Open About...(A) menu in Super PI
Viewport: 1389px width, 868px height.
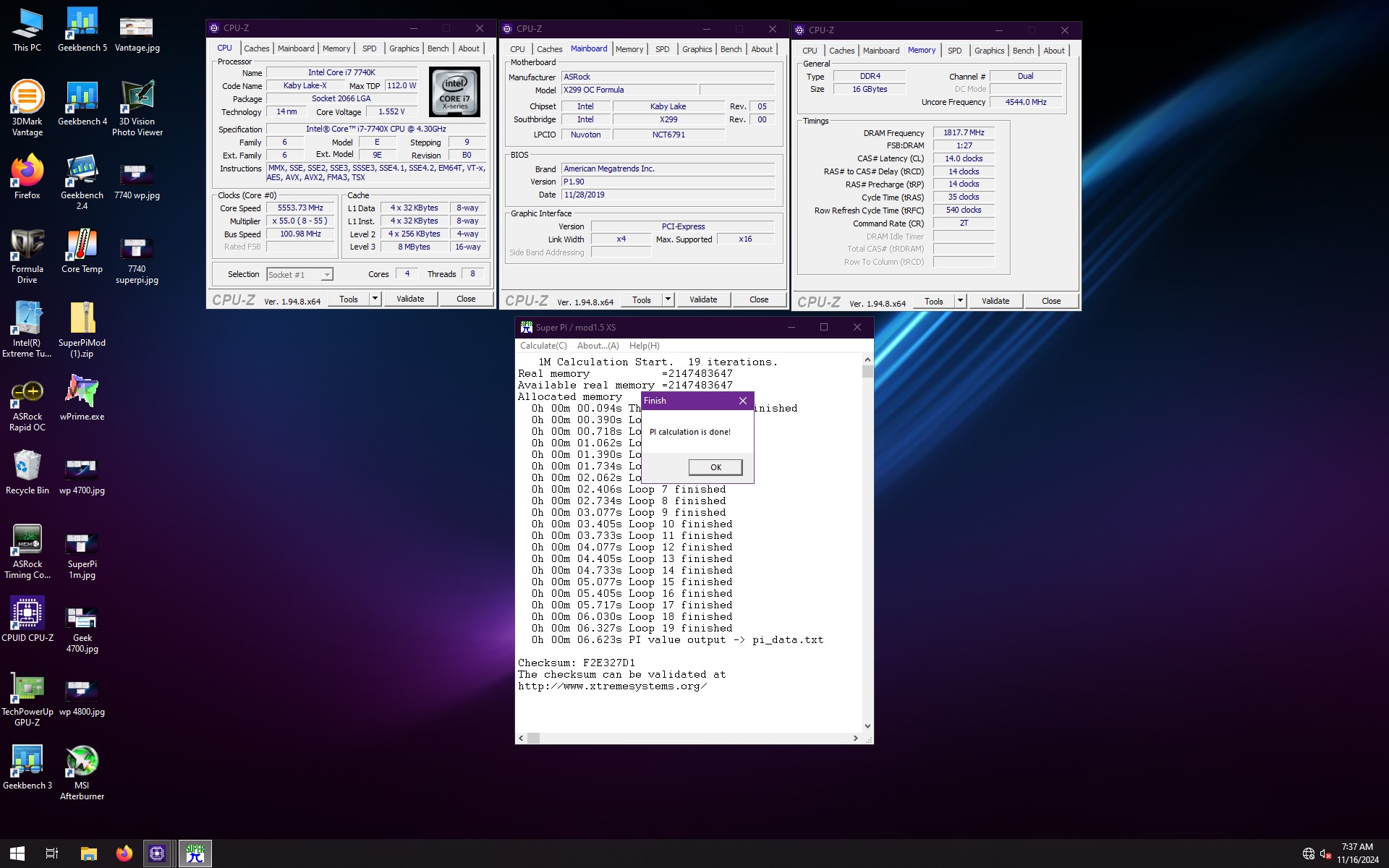pos(598,346)
